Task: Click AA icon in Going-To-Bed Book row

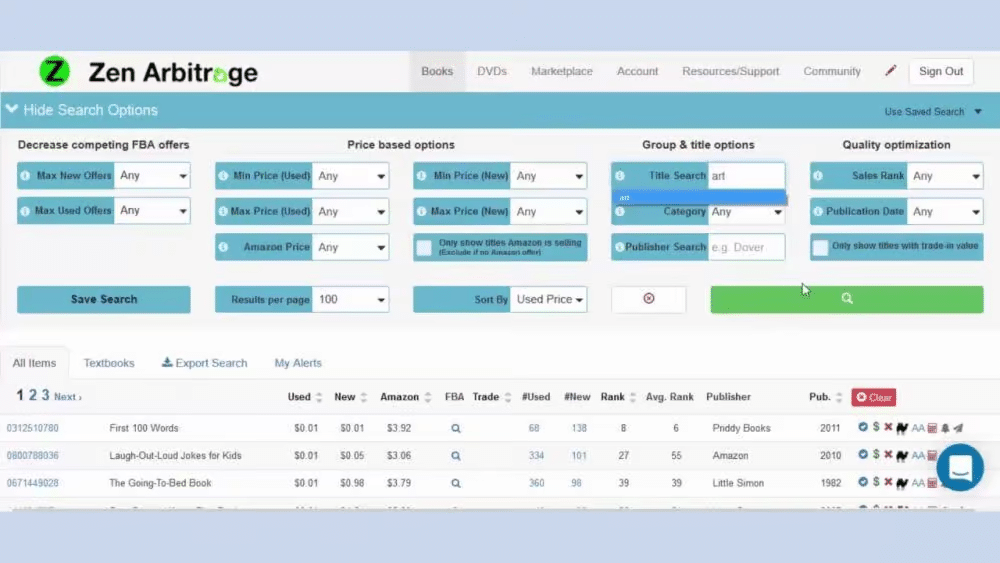Action: (x=918, y=483)
